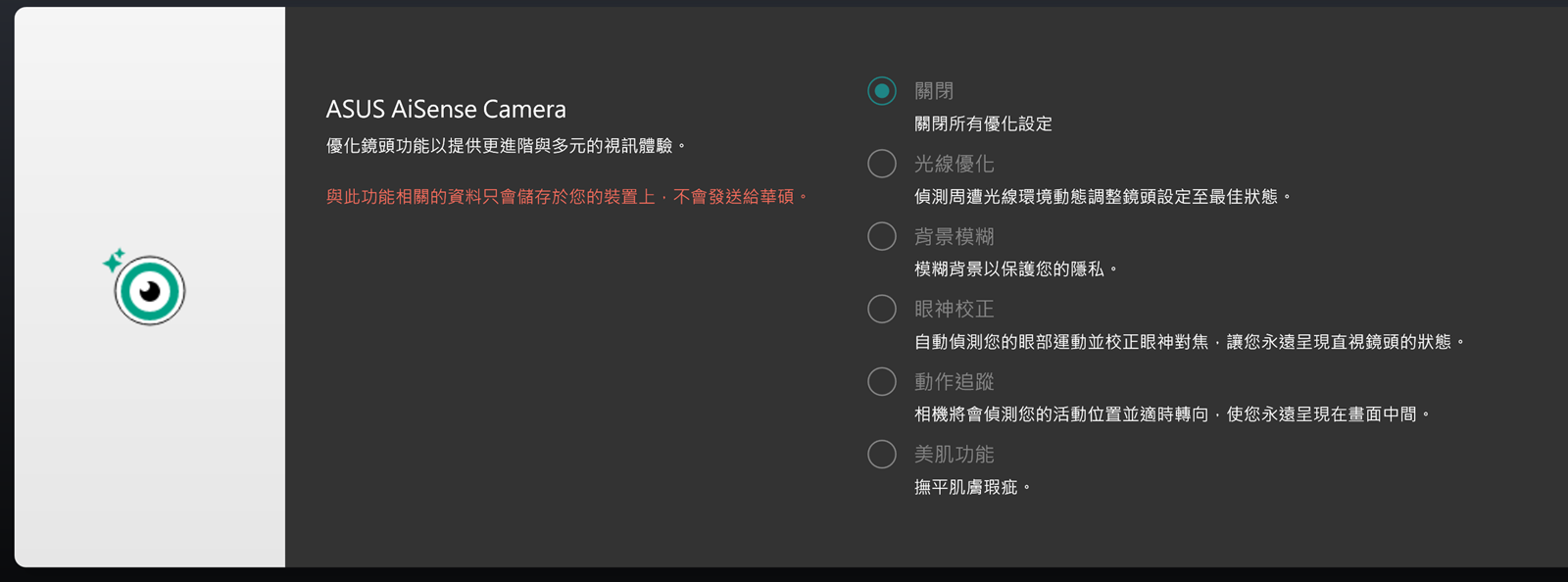Screen dimensions: 1568x582
Task: Pick the 美肌功能 radio button
Action: tap(882, 454)
